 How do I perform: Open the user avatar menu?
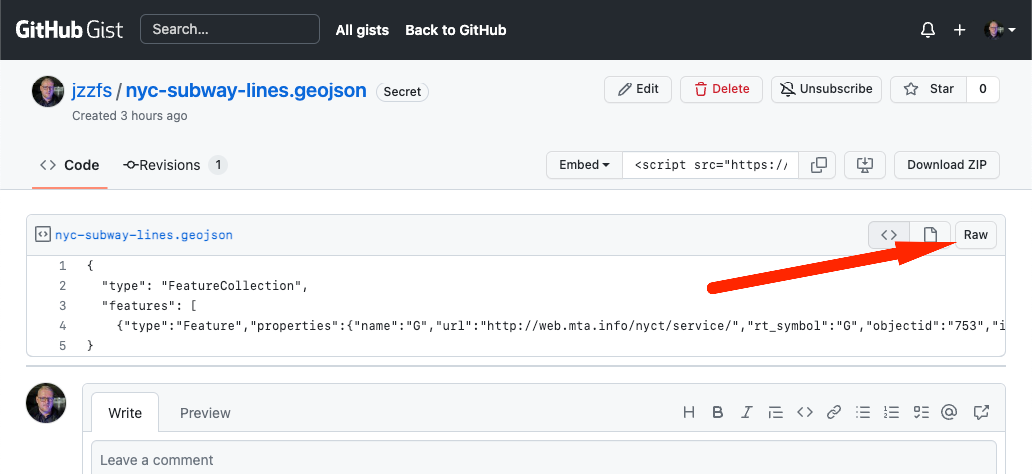(1000, 30)
